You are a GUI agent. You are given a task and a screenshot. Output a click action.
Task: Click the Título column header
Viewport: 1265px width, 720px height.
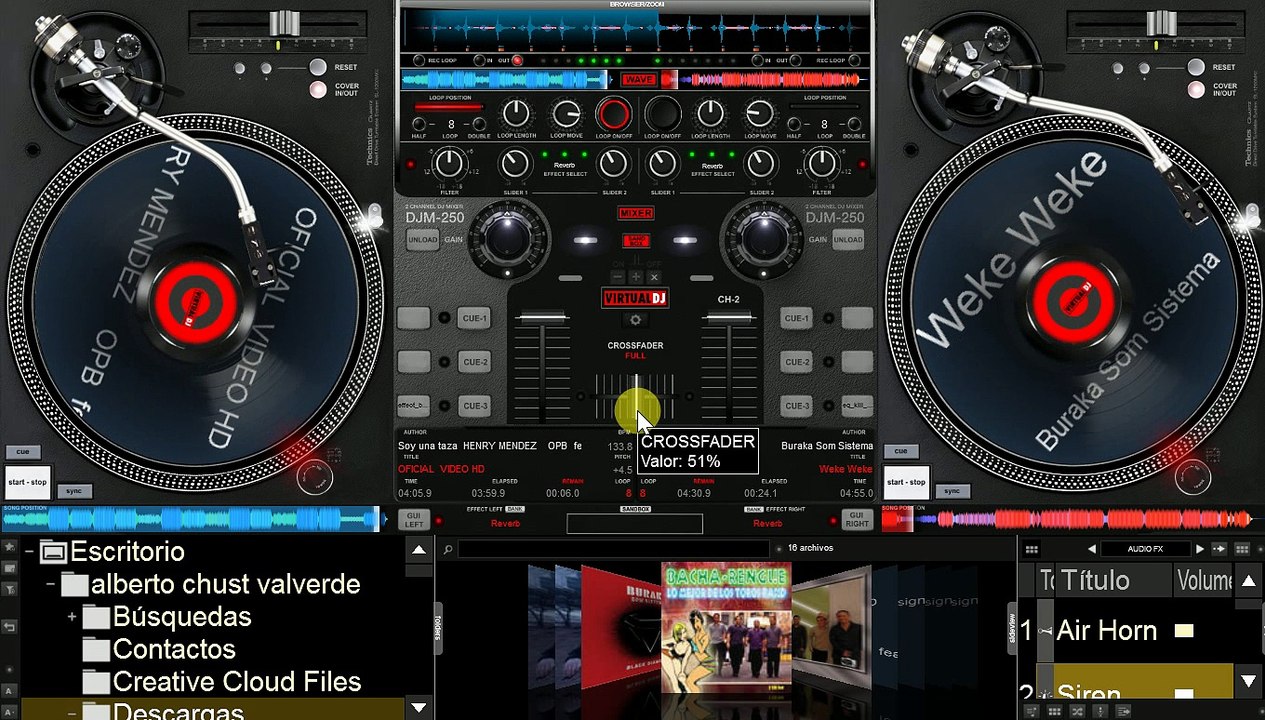(x=1113, y=581)
